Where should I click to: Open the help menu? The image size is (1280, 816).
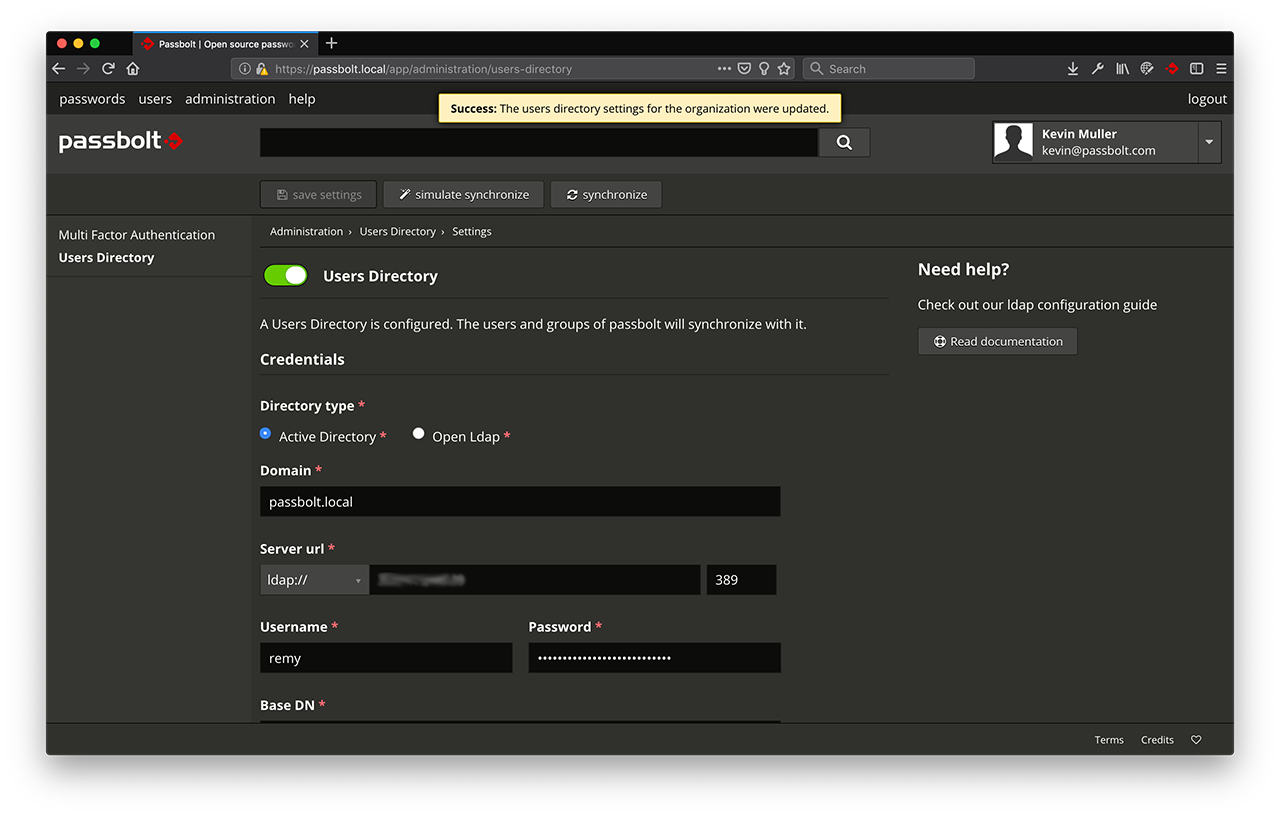(302, 99)
